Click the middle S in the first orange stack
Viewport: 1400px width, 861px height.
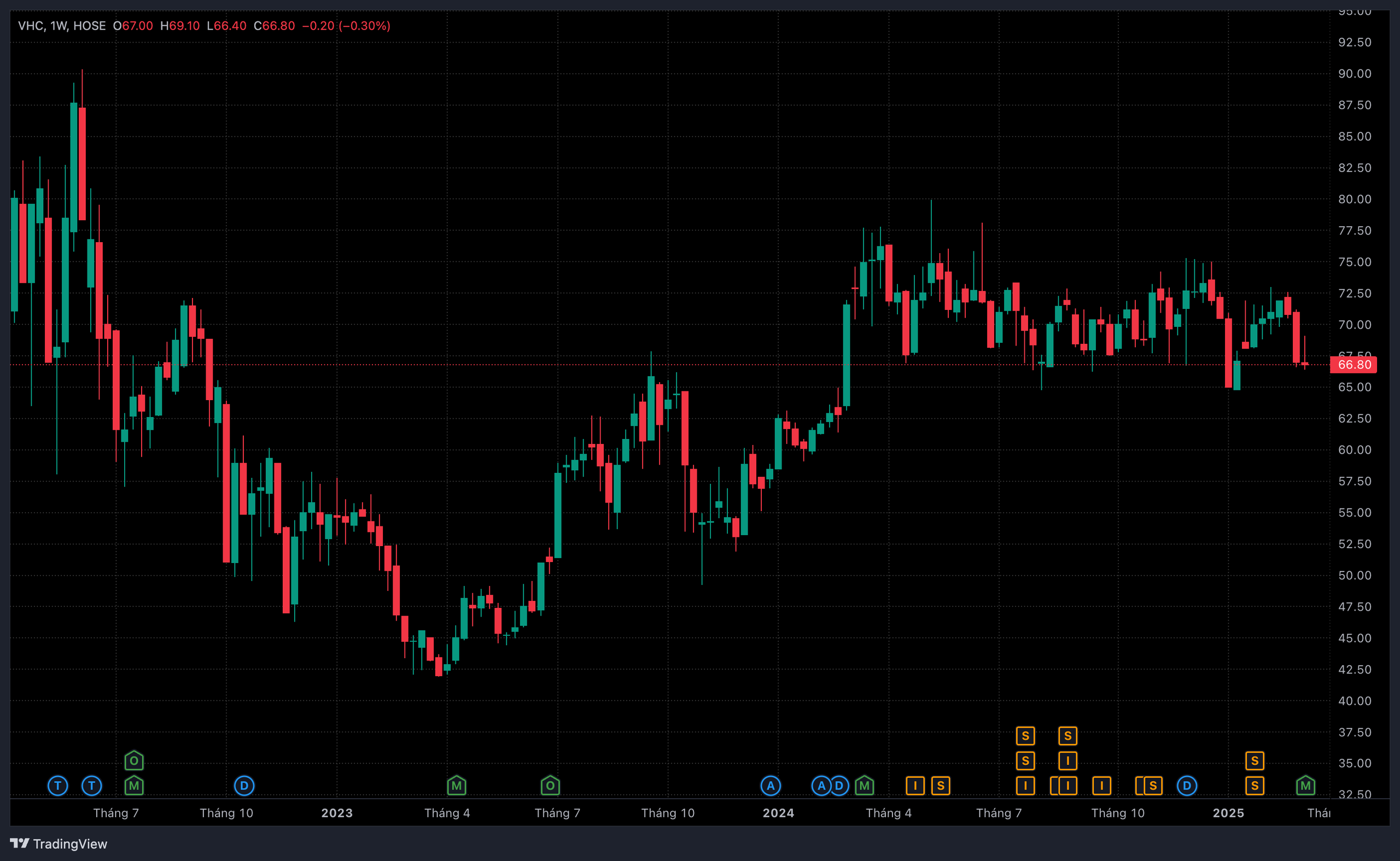pyautogui.click(x=1026, y=761)
